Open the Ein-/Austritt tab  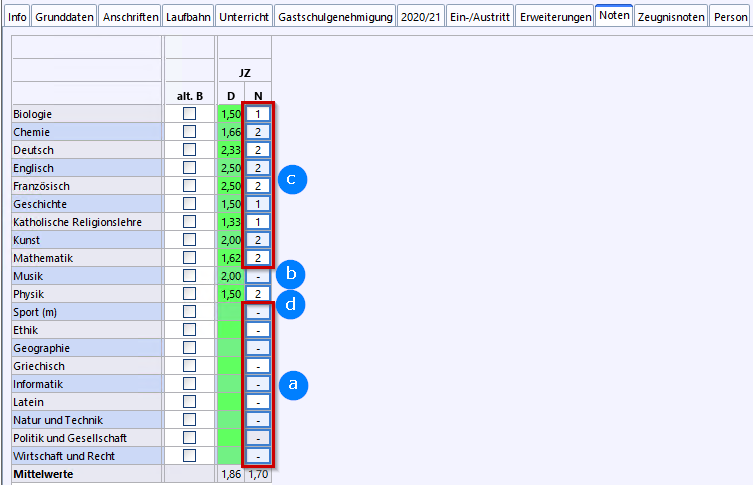pos(480,17)
